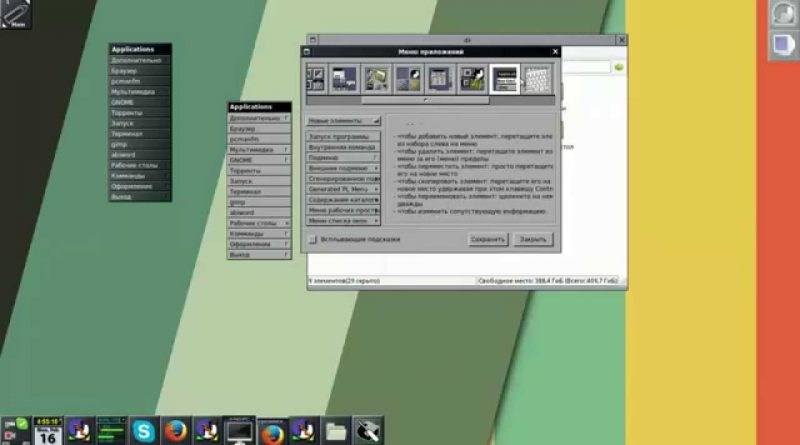The height and width of the screenshot is (445, 800).
Task: Open the keyboard shortcuts section icon with key grid
Action: [x=537, y=79]
